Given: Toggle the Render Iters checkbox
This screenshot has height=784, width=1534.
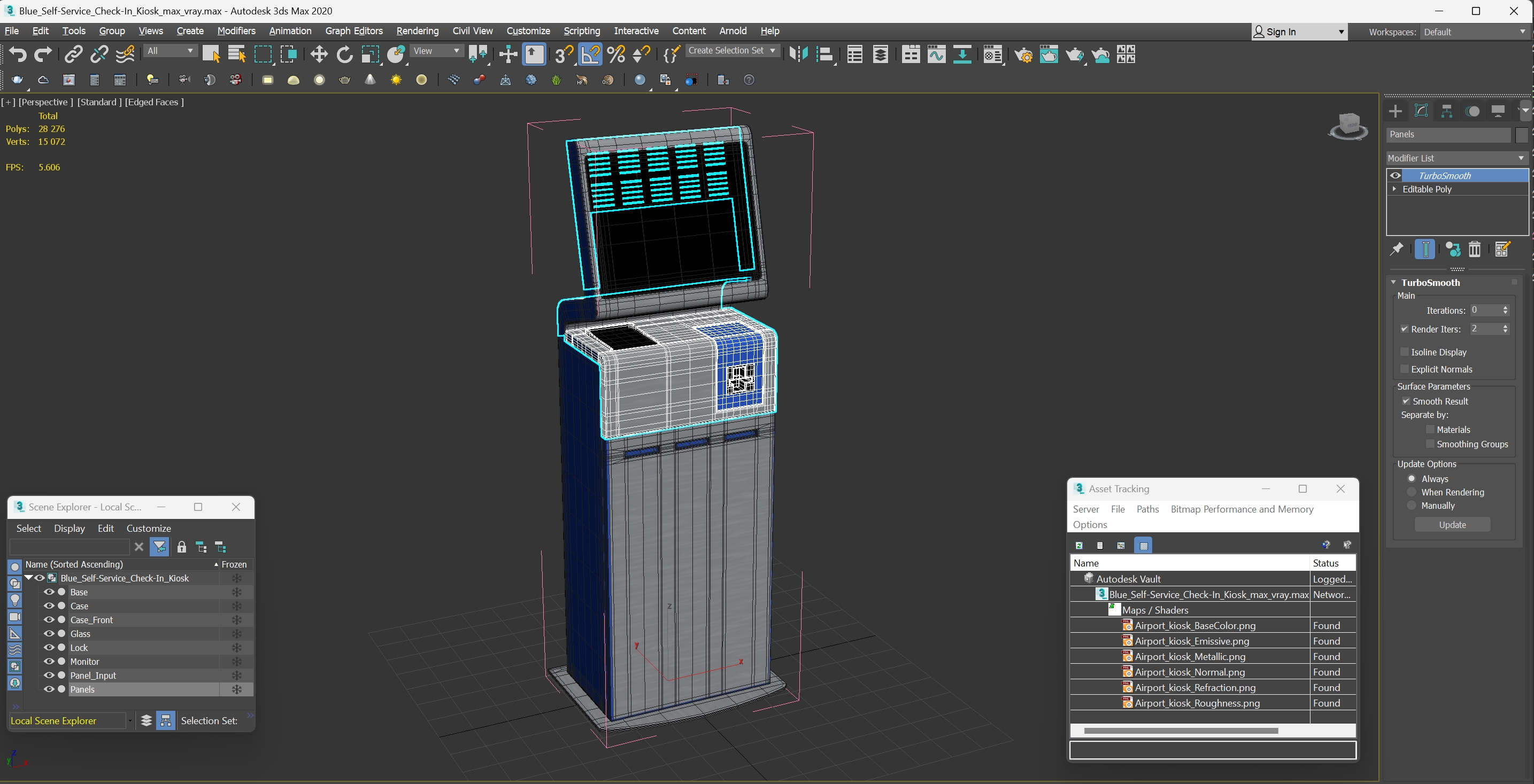Looking at the screenshot, I should pos(1404,329).
